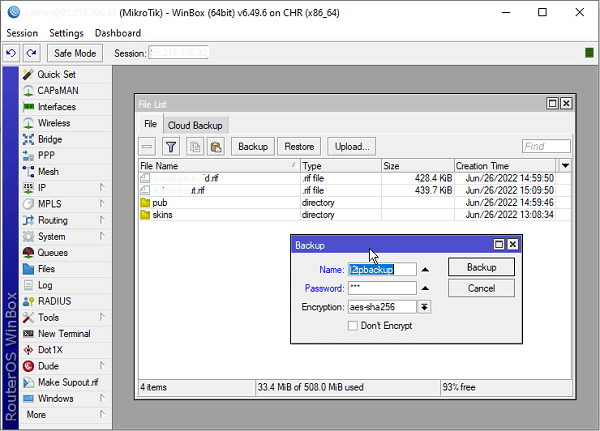Click the Copy icon in File List toolbar
This screenshot has height=431, width=600.
pos(195,147)
